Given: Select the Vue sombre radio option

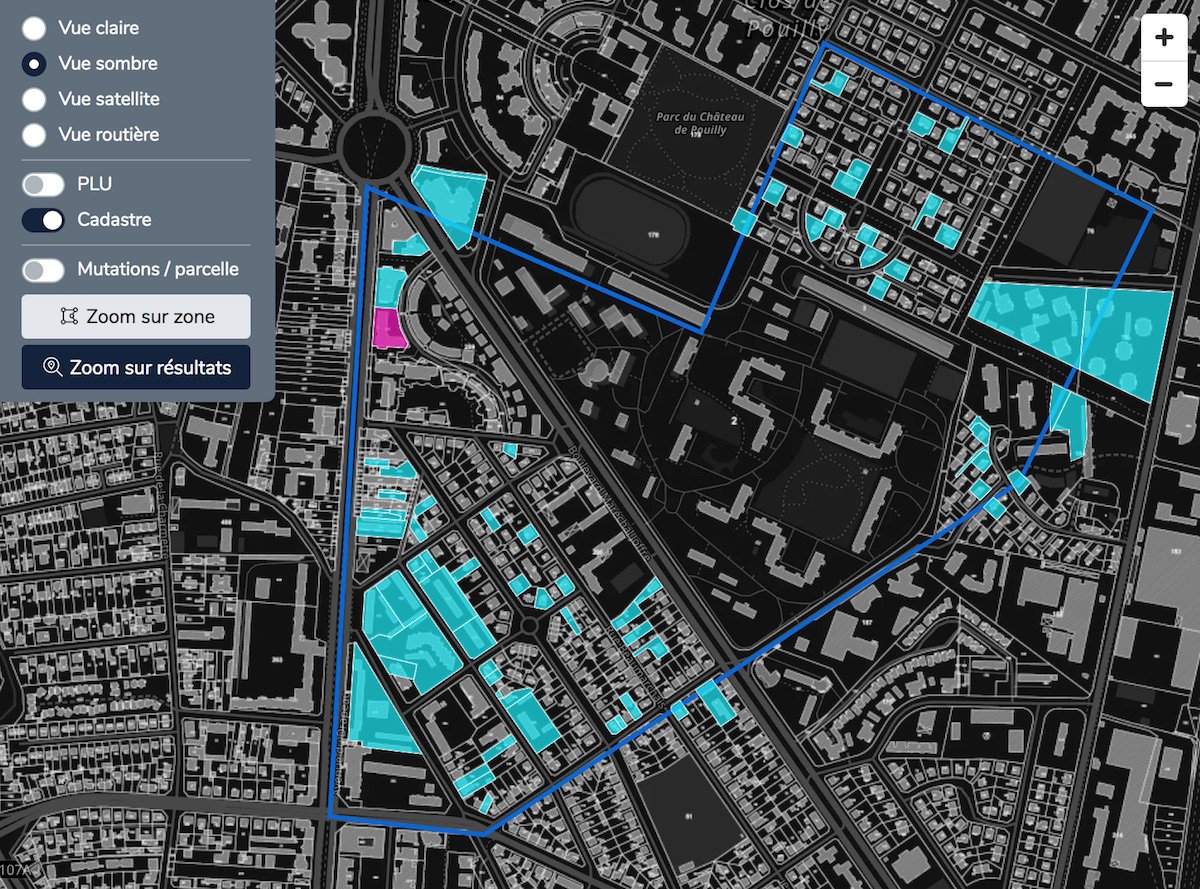Looking at the screenshot, I should tap(34, 64).
